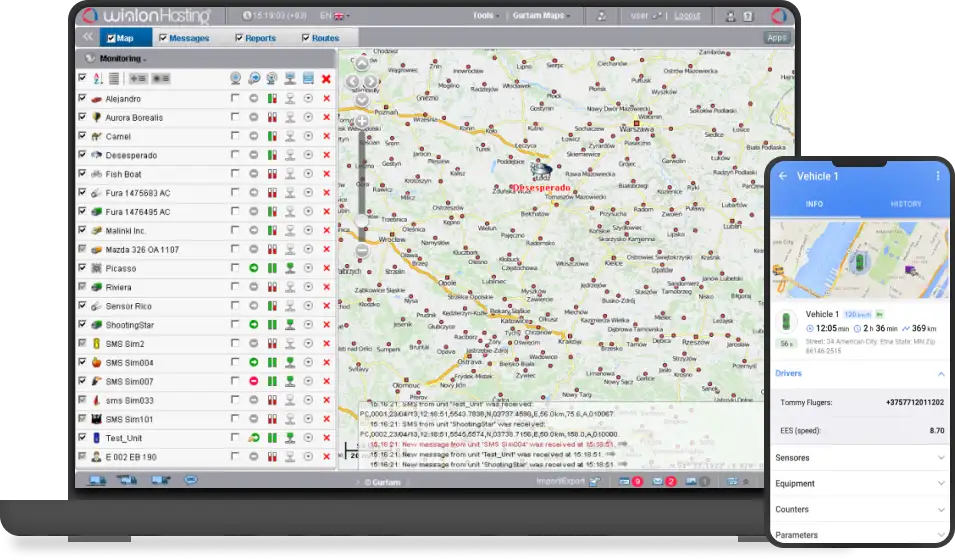Remove Camel from the list via red X

point(326,136)
